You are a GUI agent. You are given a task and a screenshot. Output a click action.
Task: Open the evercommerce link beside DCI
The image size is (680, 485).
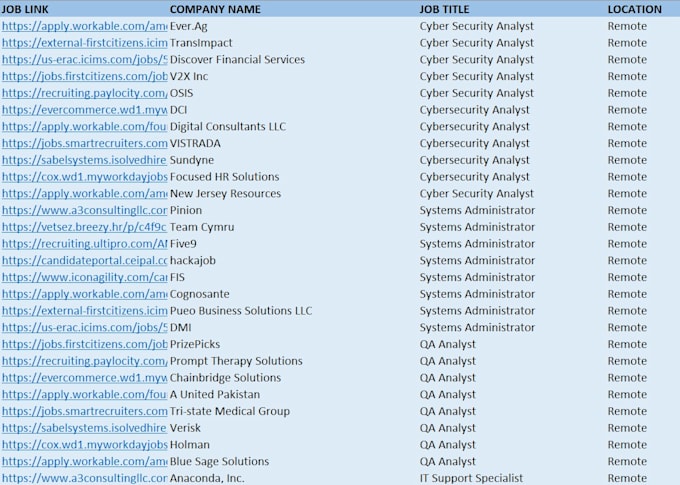pos(85,110)
